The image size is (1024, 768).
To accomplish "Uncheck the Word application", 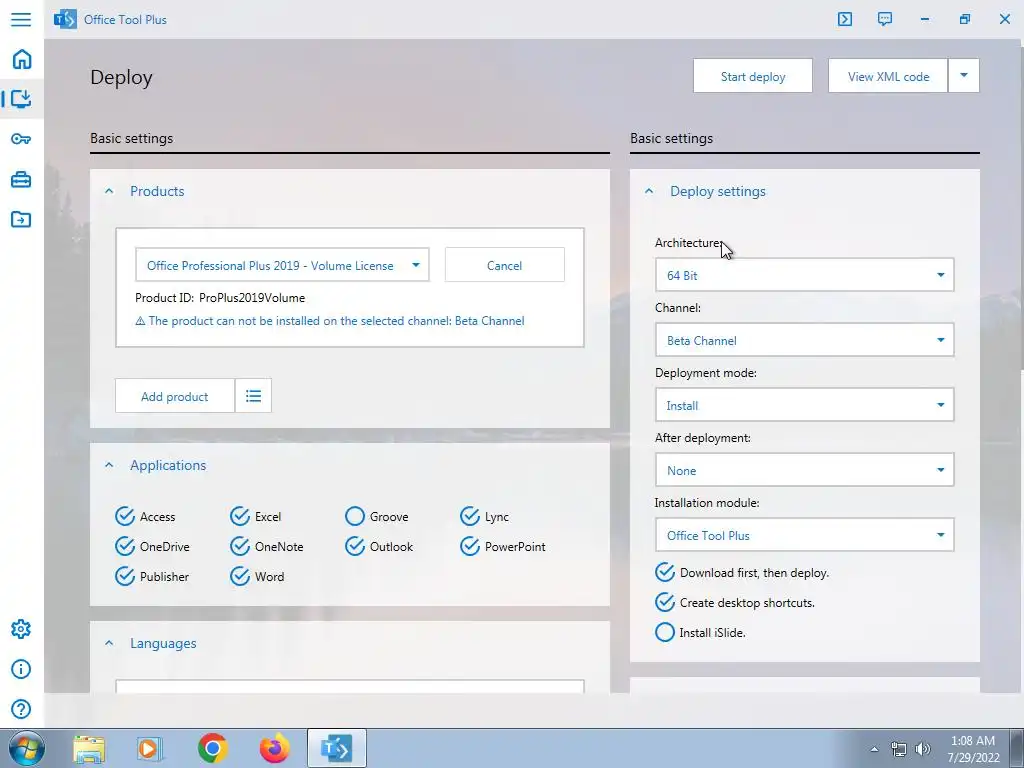I will (x=257, y=576).
